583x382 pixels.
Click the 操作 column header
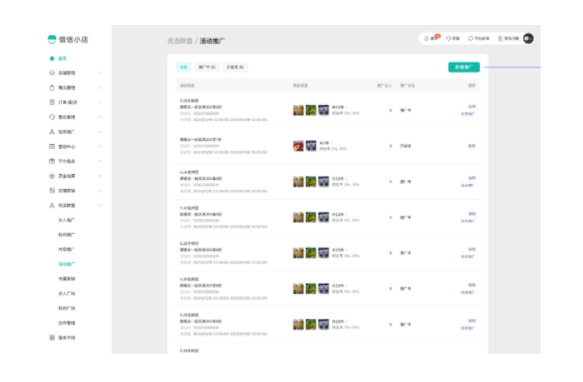471,86
